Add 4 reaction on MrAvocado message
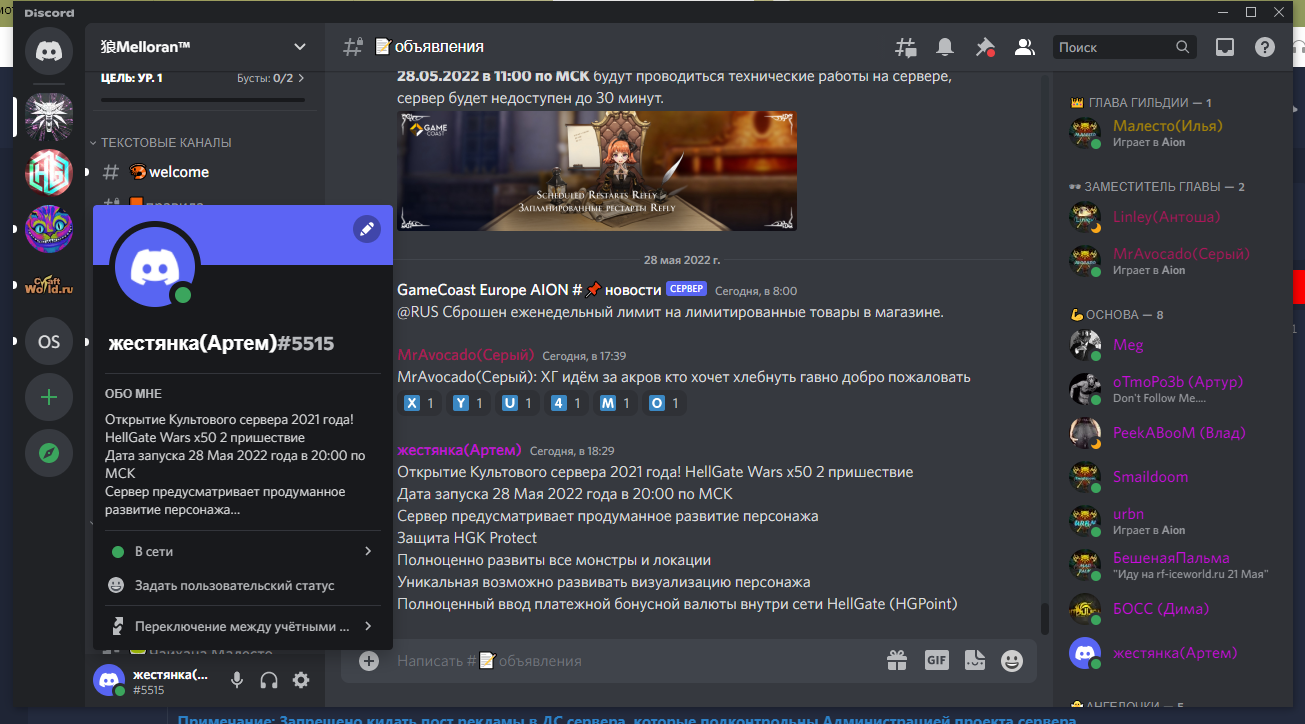Screen dimensions: 1305x724 click(x=566, y=403)
